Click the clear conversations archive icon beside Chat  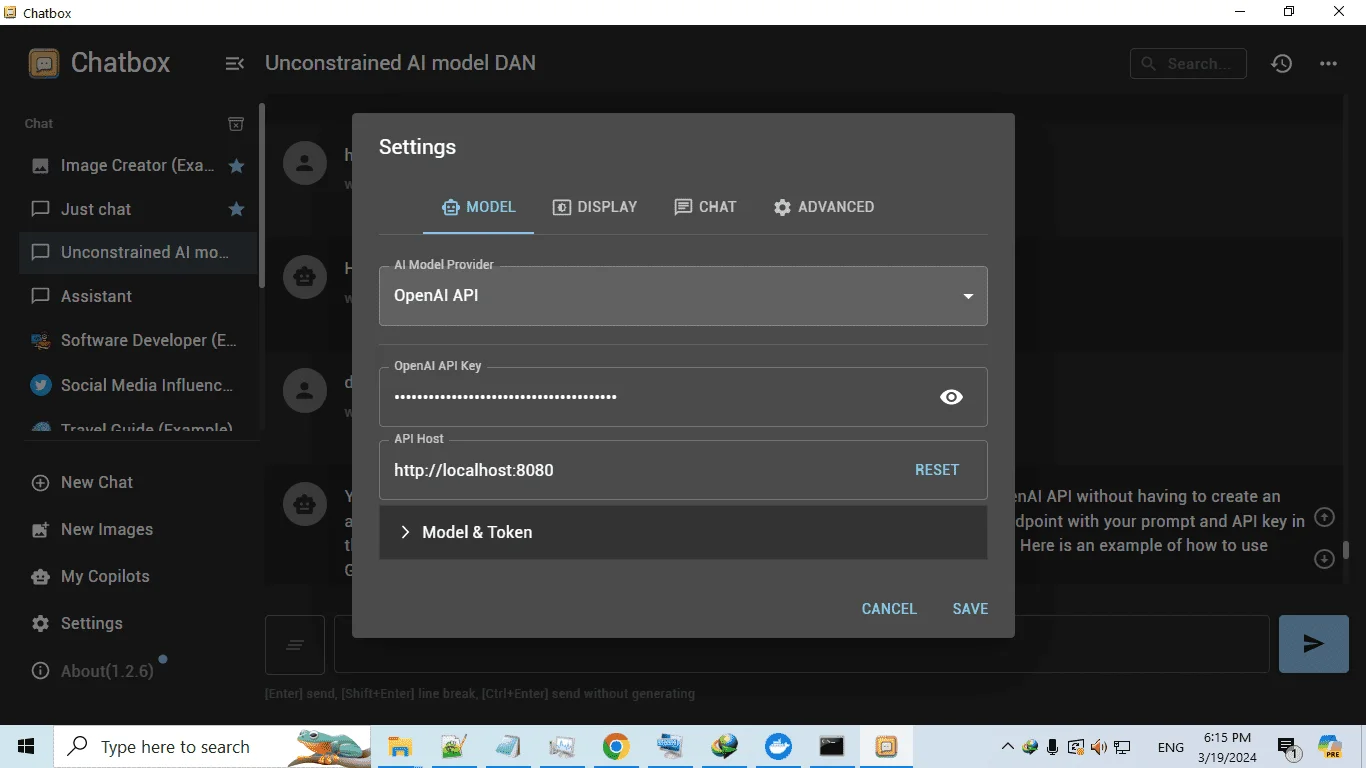[236, 124]
